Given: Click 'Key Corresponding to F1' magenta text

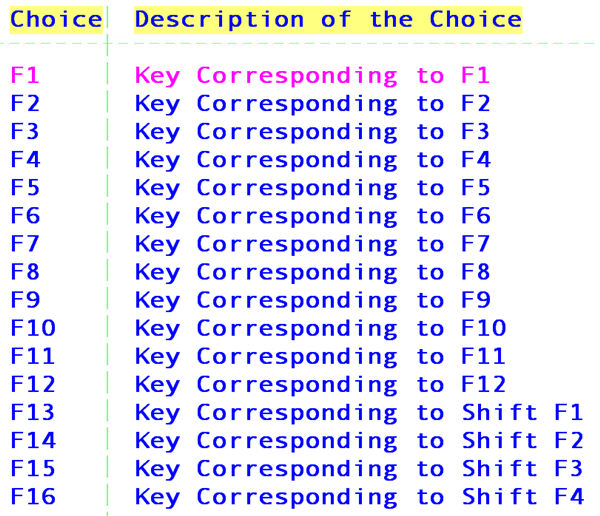Looking at the screenshot, I should [x=313, y=75].
